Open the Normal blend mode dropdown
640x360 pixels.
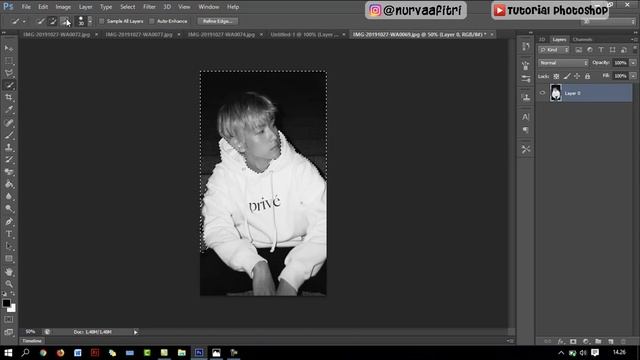(x=563, y=63)
